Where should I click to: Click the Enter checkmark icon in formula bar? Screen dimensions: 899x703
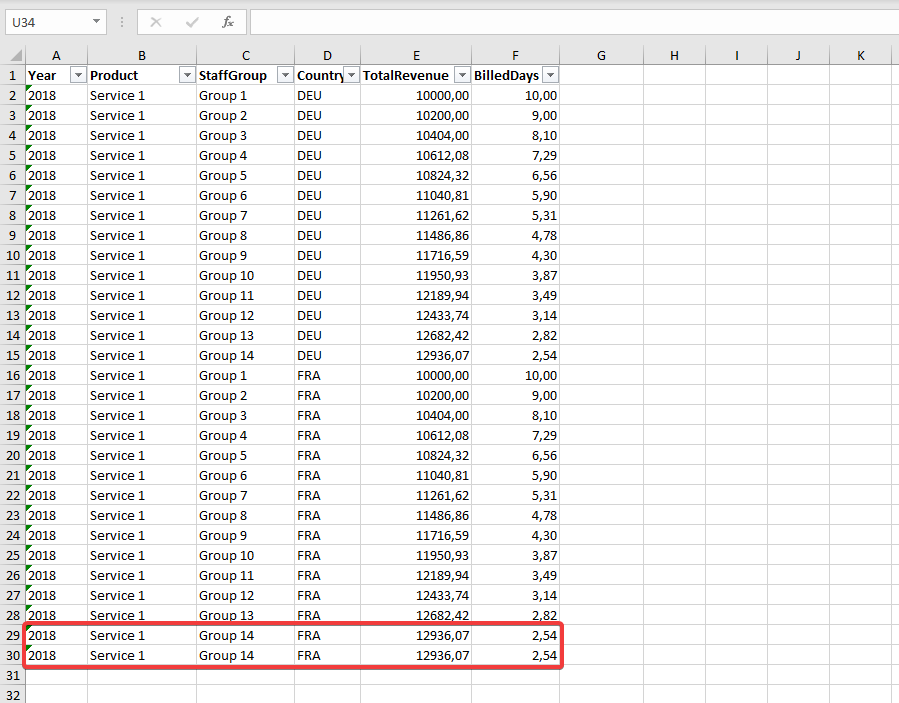coord(192,22)
